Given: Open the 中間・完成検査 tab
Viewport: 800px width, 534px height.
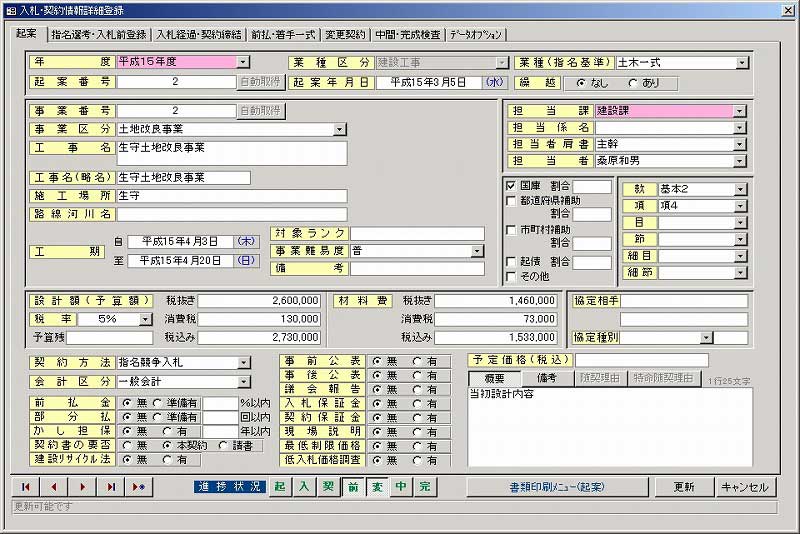Looking at the screenshot, I should click(407, 34).
